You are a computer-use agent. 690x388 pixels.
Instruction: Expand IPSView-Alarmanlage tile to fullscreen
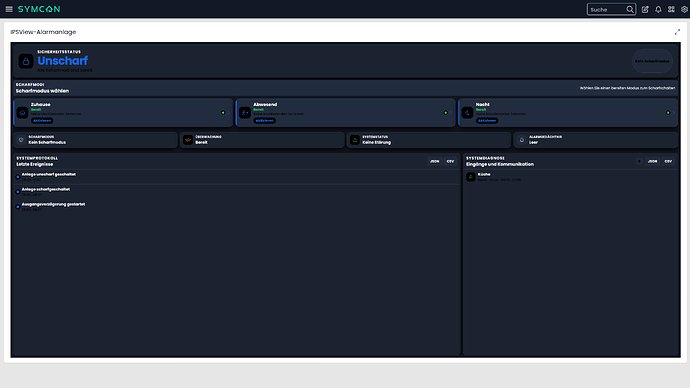677,32
